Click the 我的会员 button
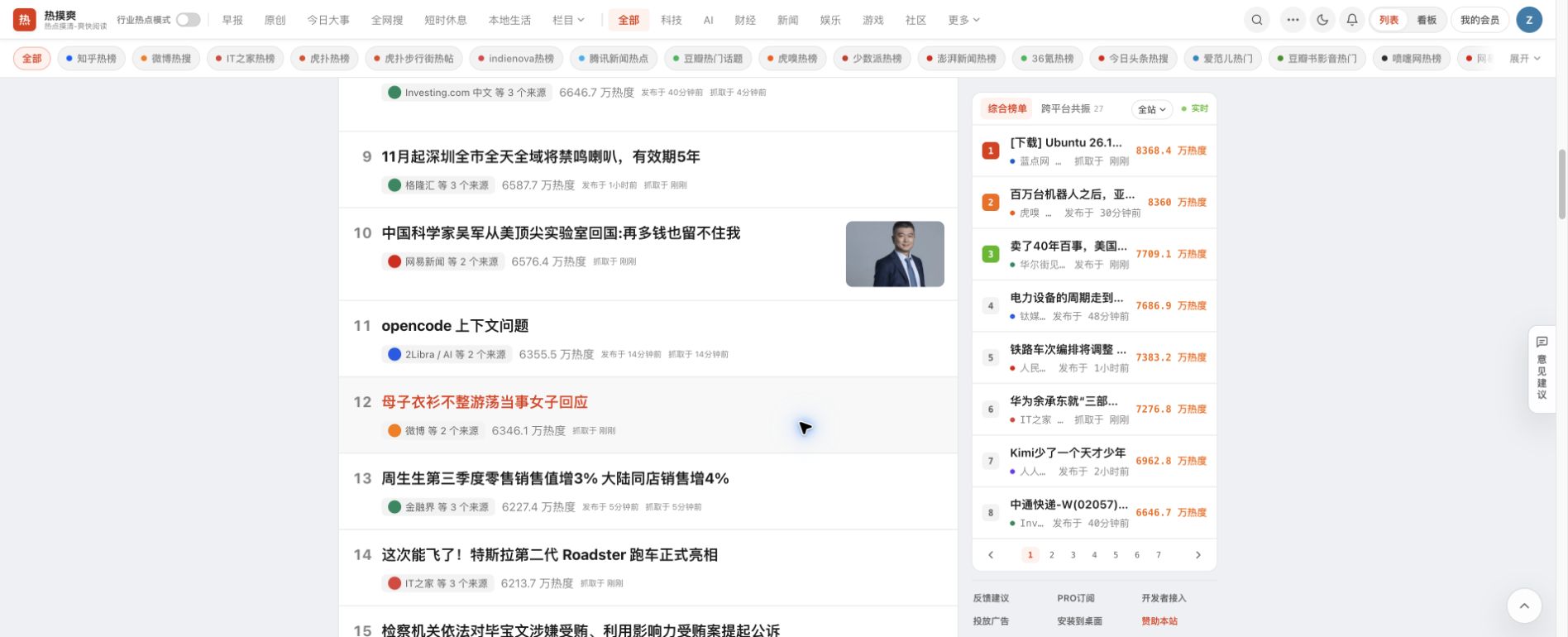The image size is (1568, 637). coord(1480,20)
